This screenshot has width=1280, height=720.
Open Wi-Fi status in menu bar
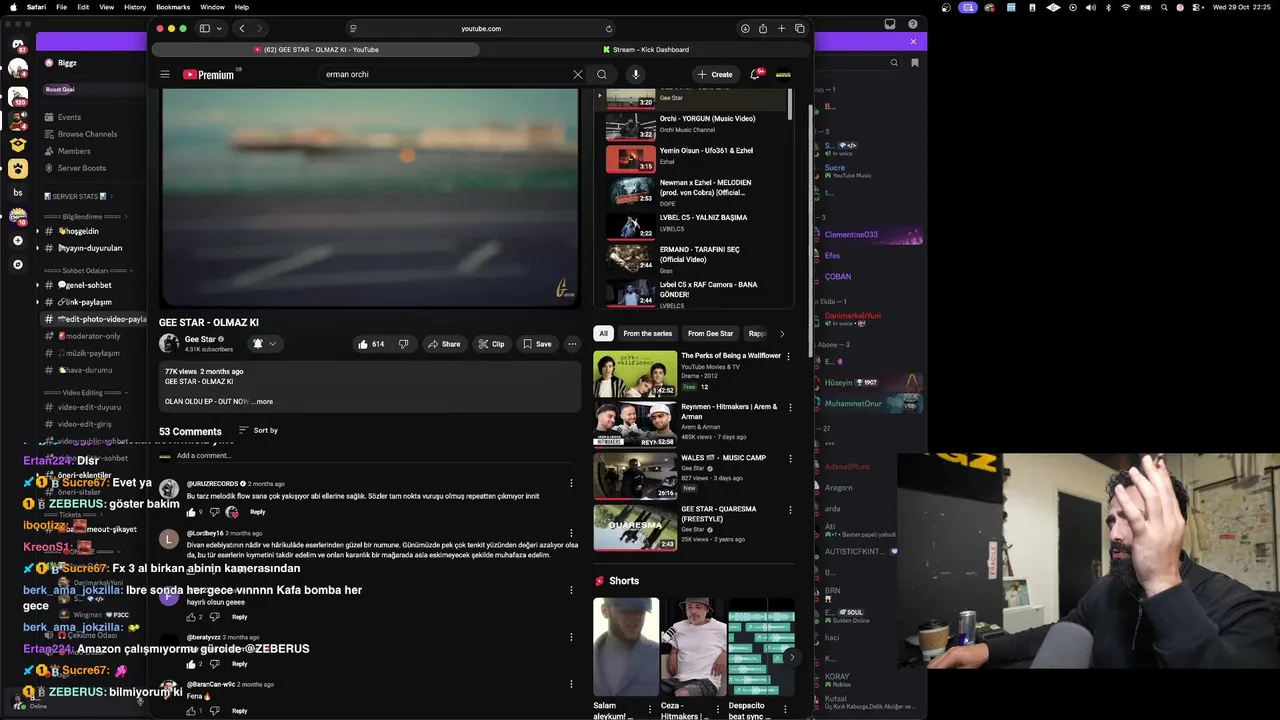pyautogui.click(x=1126, y=7)
